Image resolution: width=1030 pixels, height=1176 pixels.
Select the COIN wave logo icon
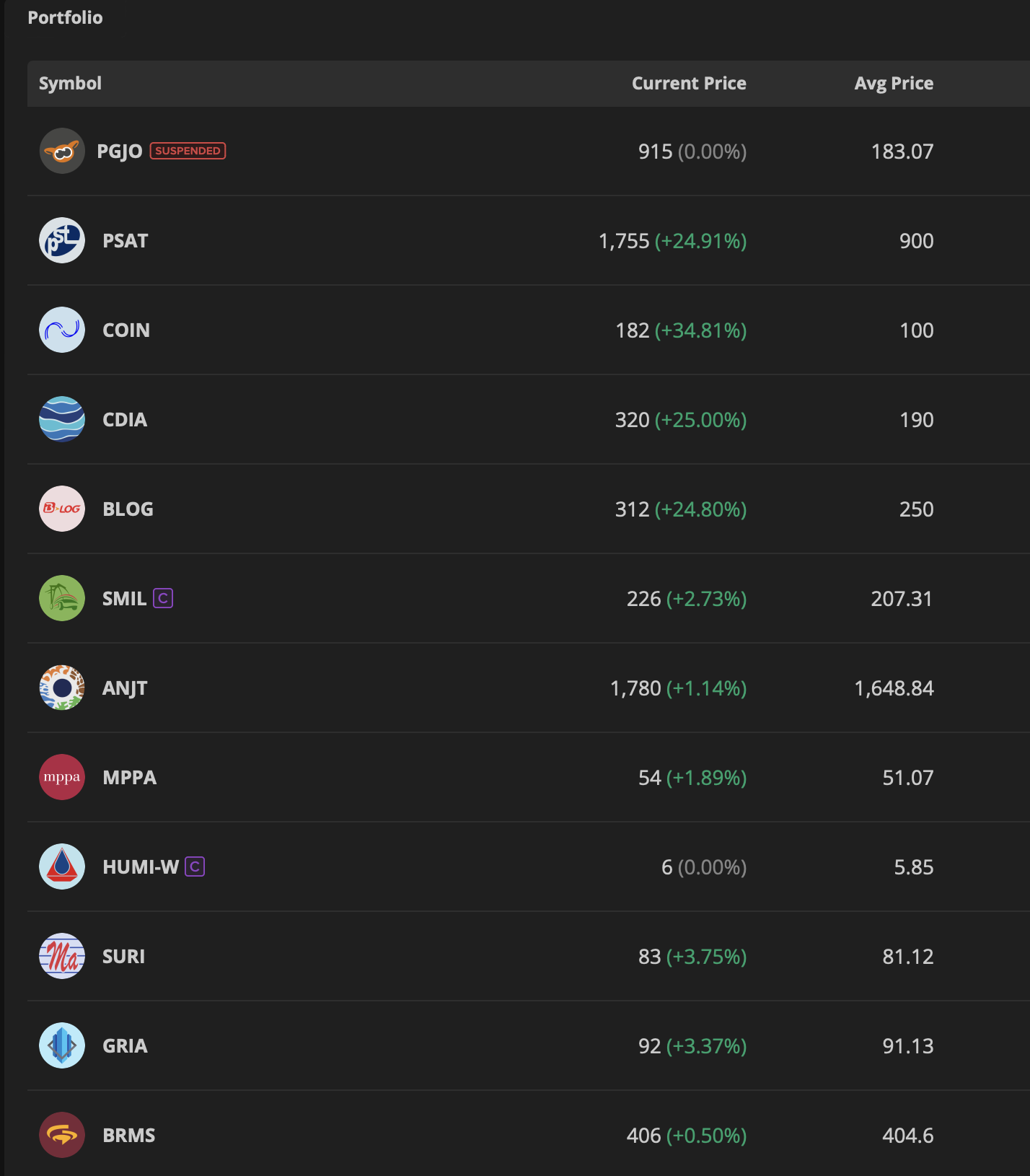click(62, 330)
